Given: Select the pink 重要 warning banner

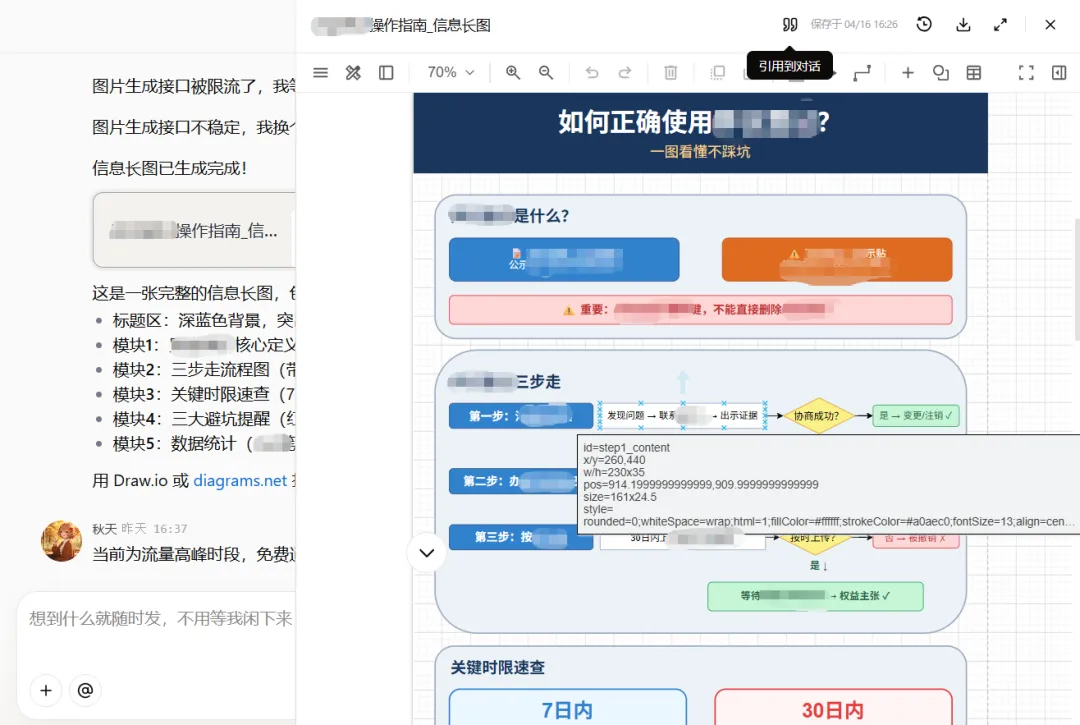Looking at the screenshot, I should point(700,310).
